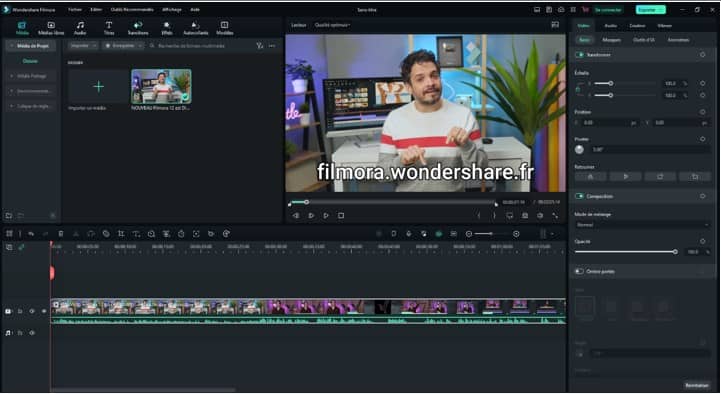Open the Autocollants stickers library
Screen dimensions: 721x394
(x=195, y=28)
